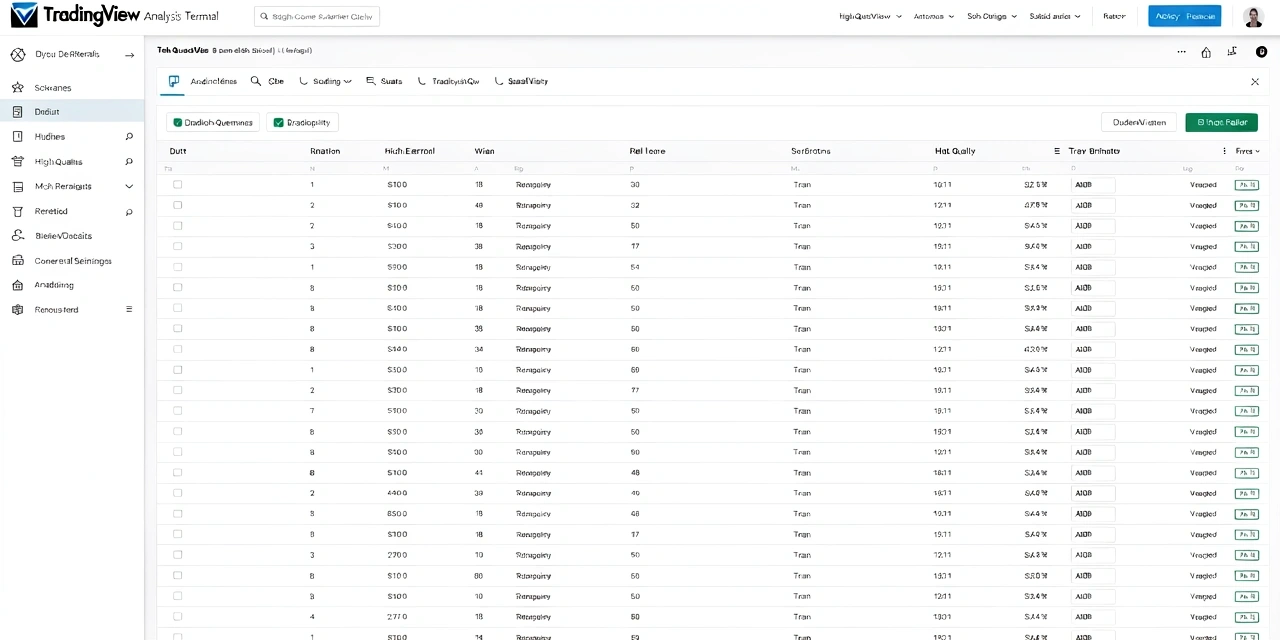Viewport: 1280px width, 640px height.
Task: Click into the top search field
Action: (317, 17)
